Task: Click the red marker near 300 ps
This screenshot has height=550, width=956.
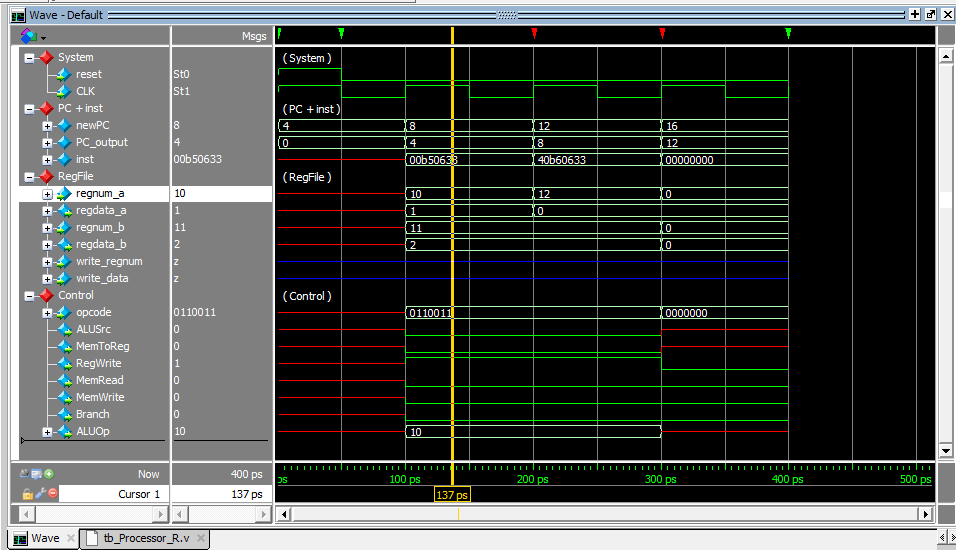Action: point(662,33)
